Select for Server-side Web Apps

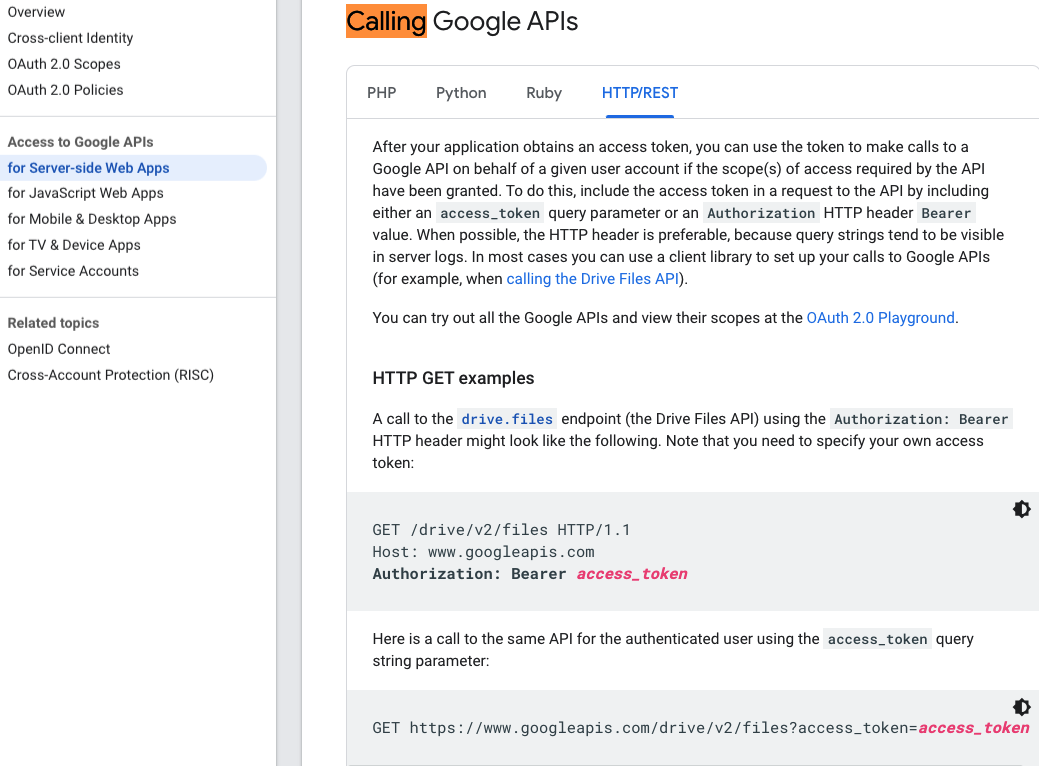(x=133, y=168)
